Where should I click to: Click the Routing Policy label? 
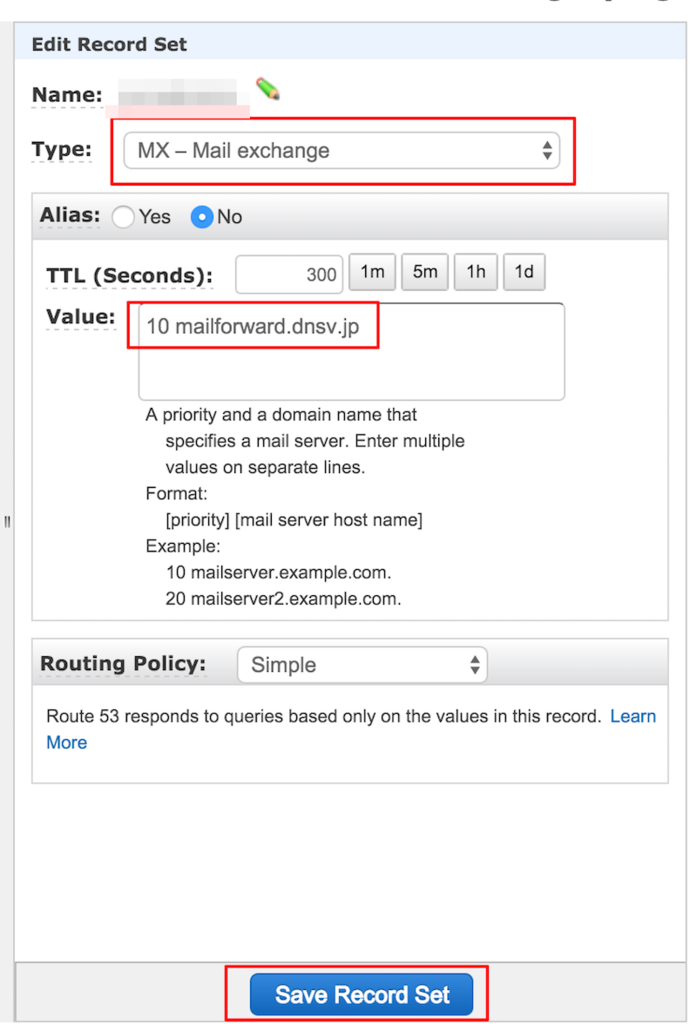click(123, 664)
